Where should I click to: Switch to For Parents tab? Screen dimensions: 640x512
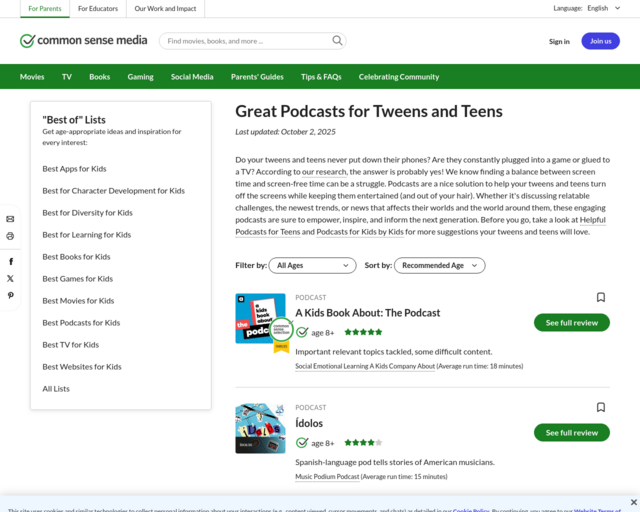45,9
